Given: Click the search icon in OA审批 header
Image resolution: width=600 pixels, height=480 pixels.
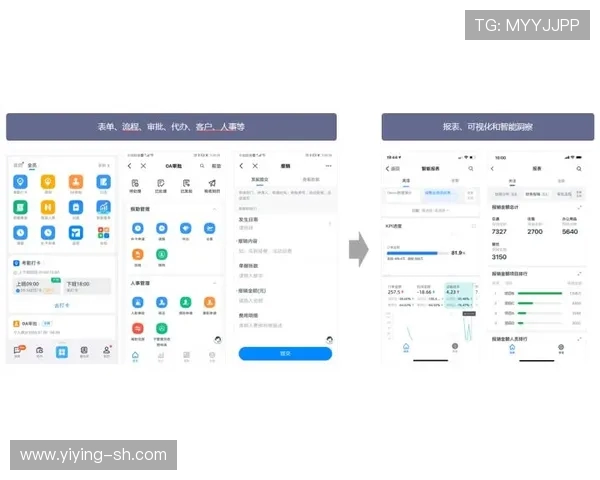Looking at the screenshot, I should click(202, 166).
